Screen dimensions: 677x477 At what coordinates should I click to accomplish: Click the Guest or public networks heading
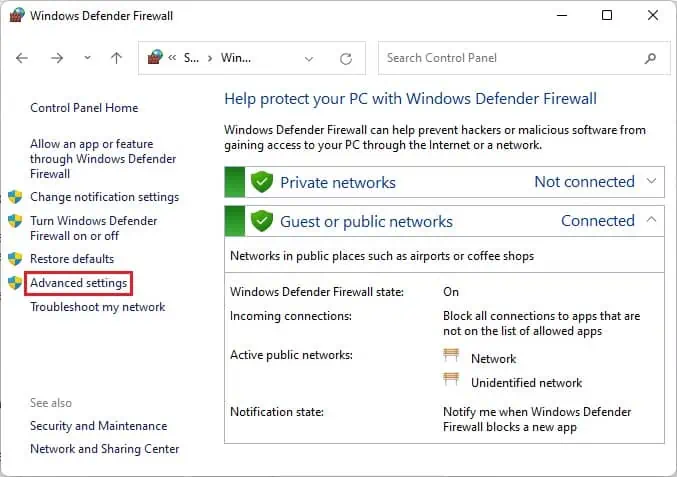point(366,221)
